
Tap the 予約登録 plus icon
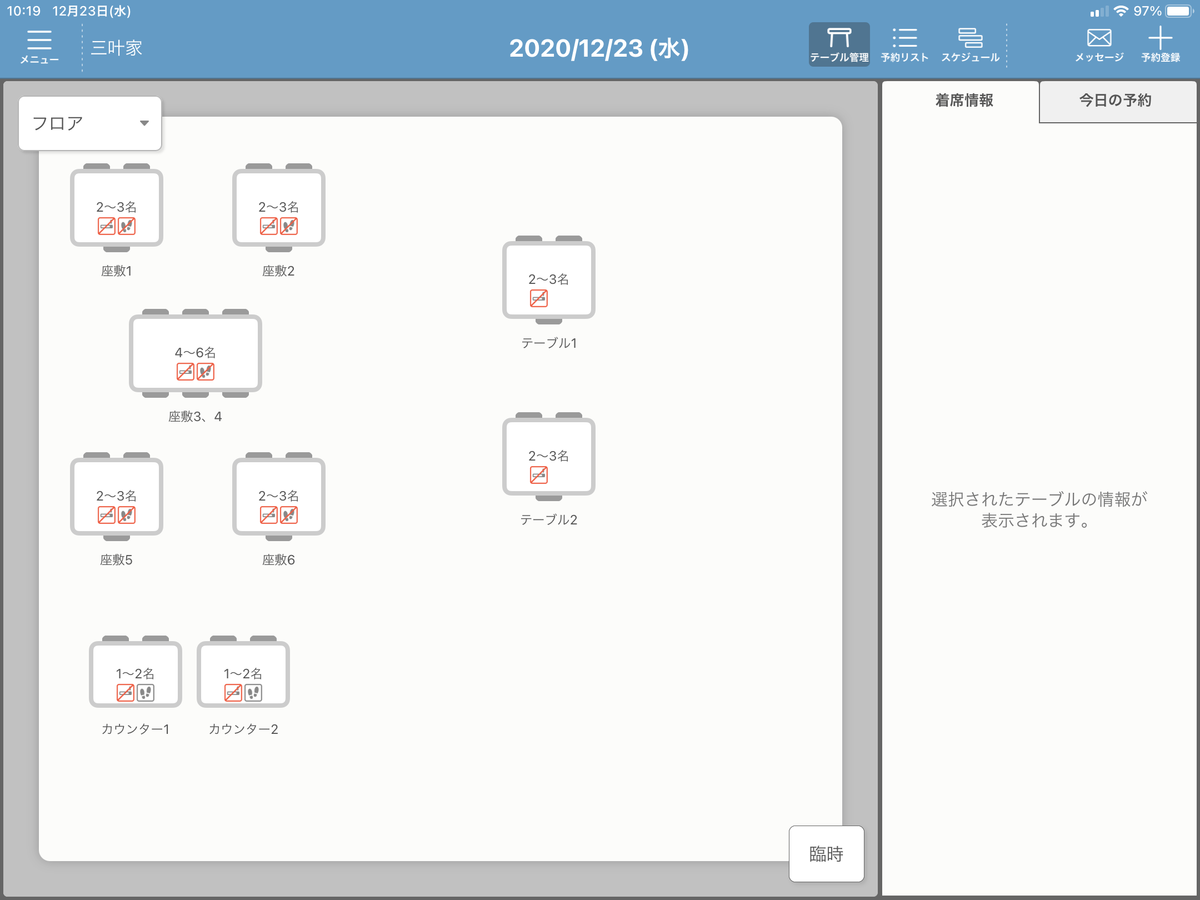point(1160,45)
